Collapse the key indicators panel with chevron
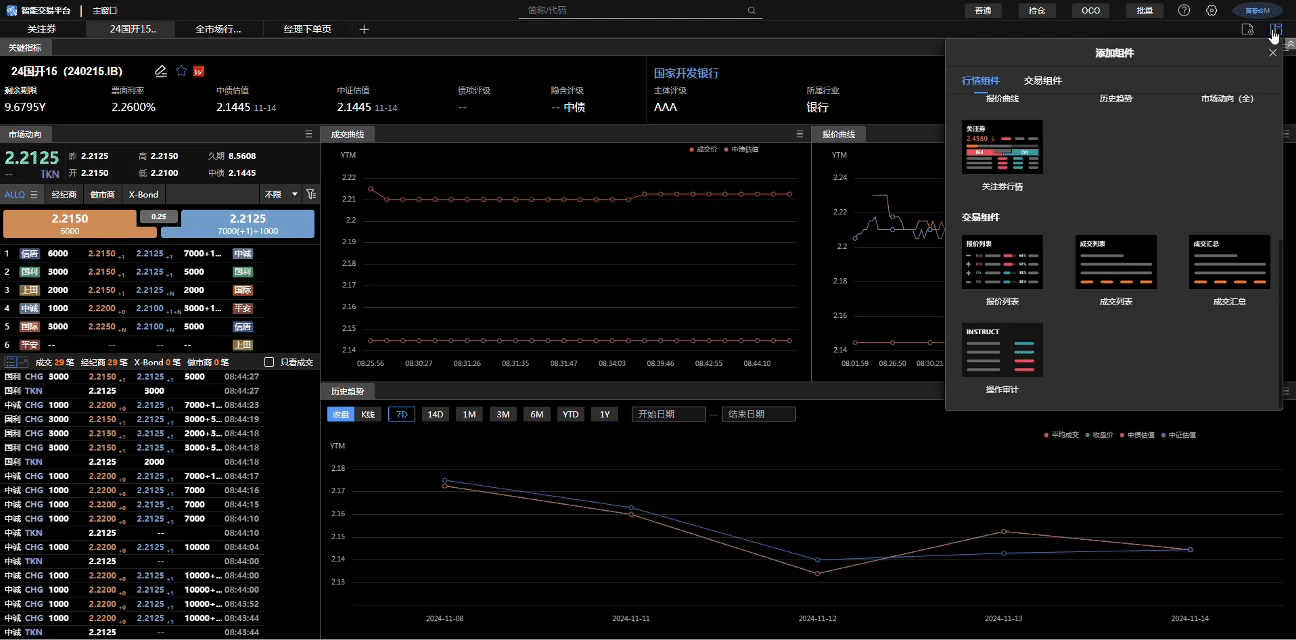This screenshot has width=1296, height=640. coord(1290,44)
